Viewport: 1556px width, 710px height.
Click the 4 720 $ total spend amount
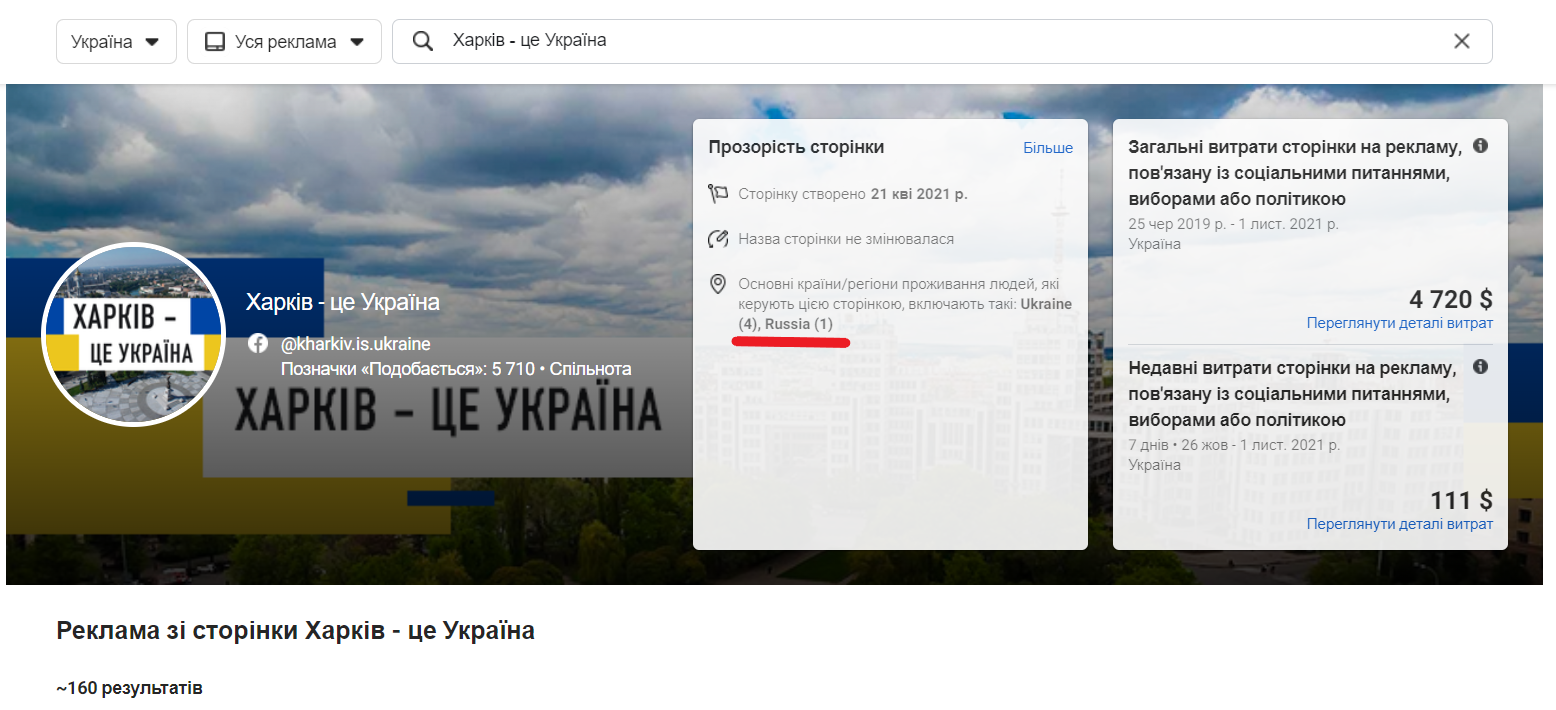1450,299
